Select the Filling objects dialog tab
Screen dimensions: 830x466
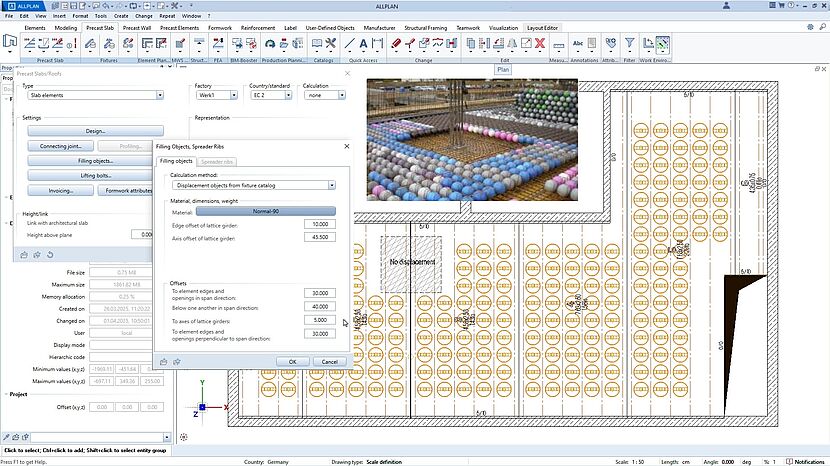(176, 161)
